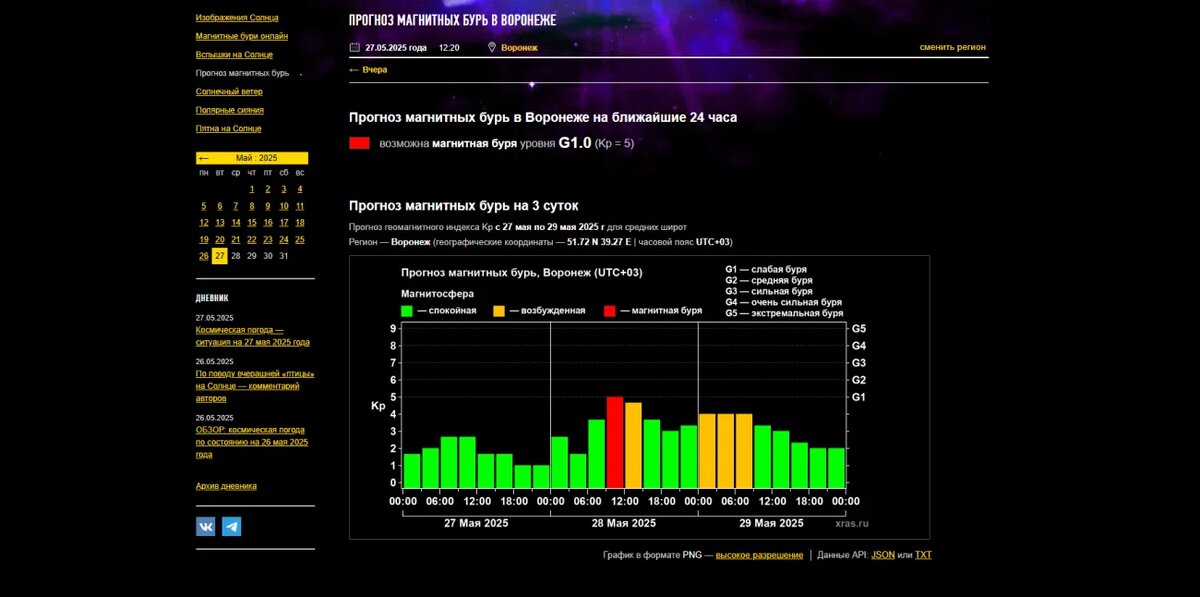The width and height of the screenshot is (1200, 597).
Task: Open JSON API data link
Action: coord(883,555)
